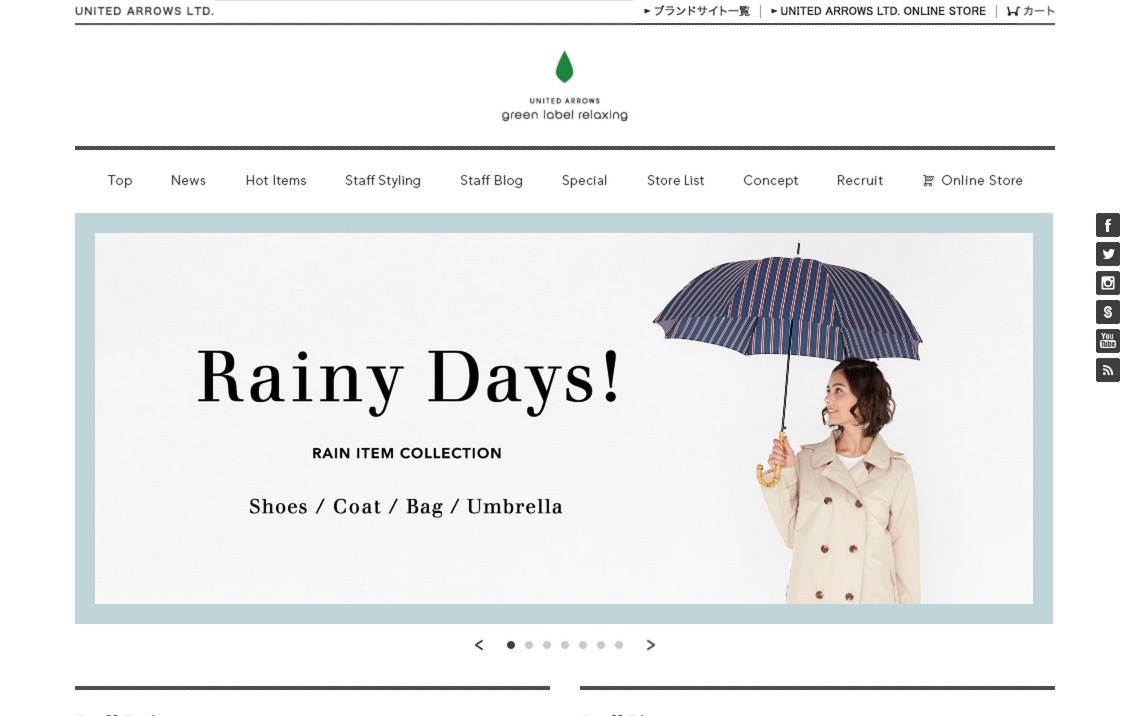Open the ブランドサイト一覧 brand list link
Image resolution: width=1130 pixels, height=716 pixels.
pyautogui.click(x=697, y=11)
